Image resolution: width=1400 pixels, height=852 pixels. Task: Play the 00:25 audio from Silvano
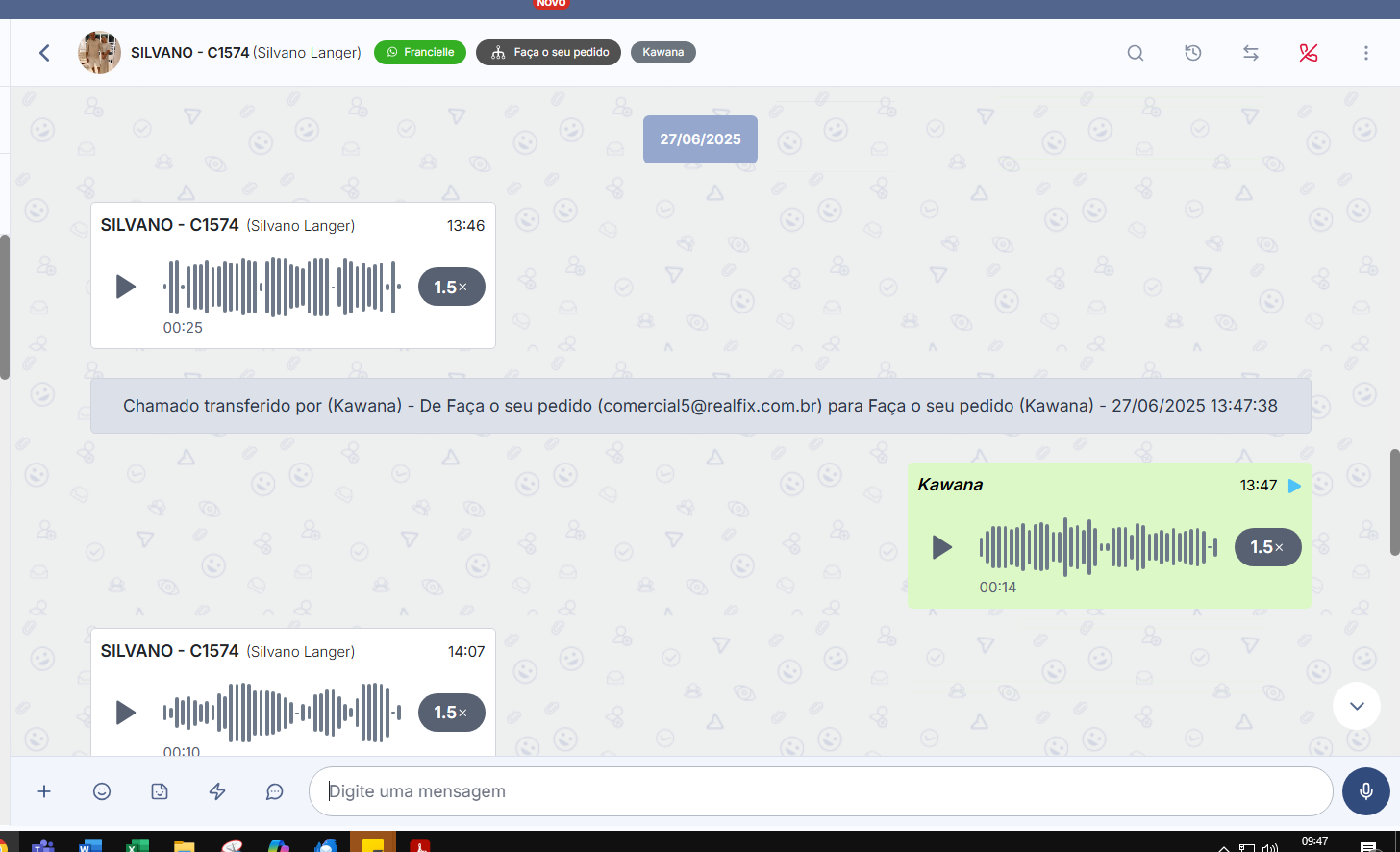point(126,287)
